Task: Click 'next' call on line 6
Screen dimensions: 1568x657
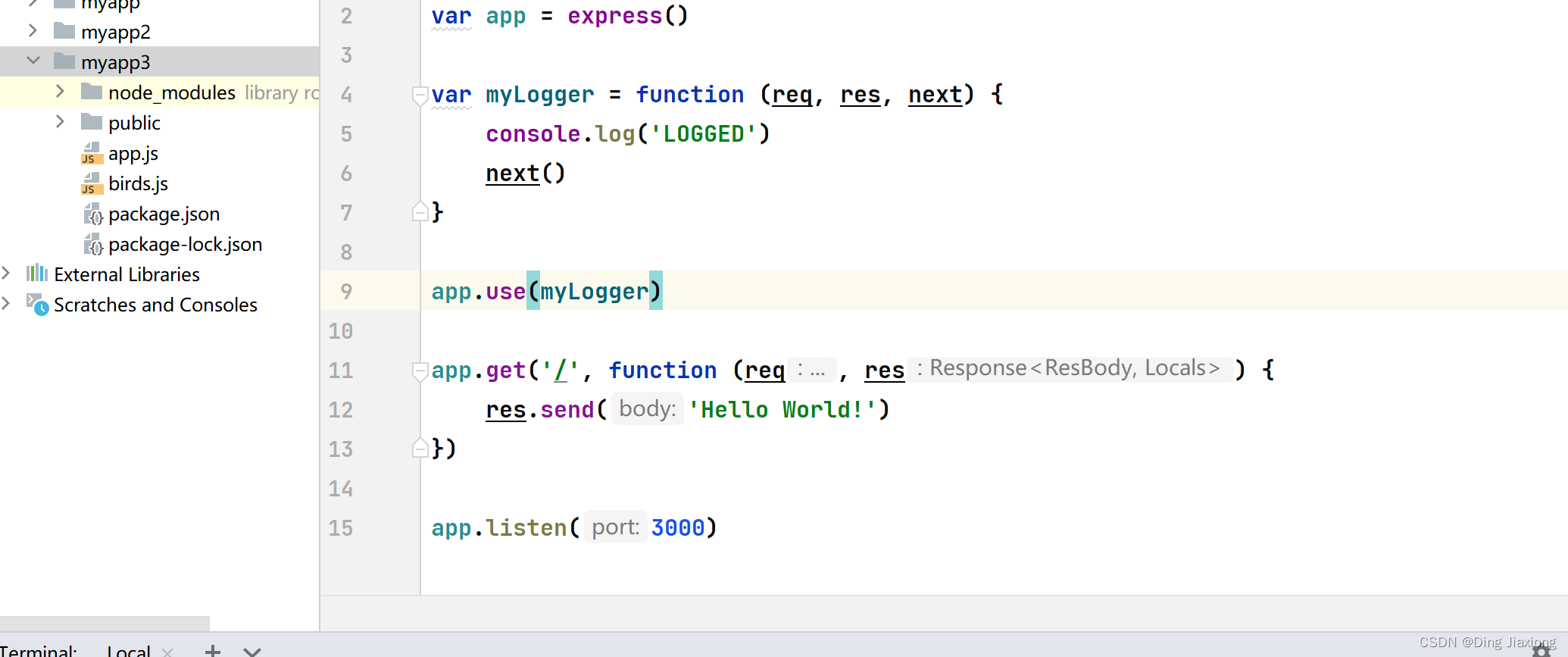Action: coord(512,174)
